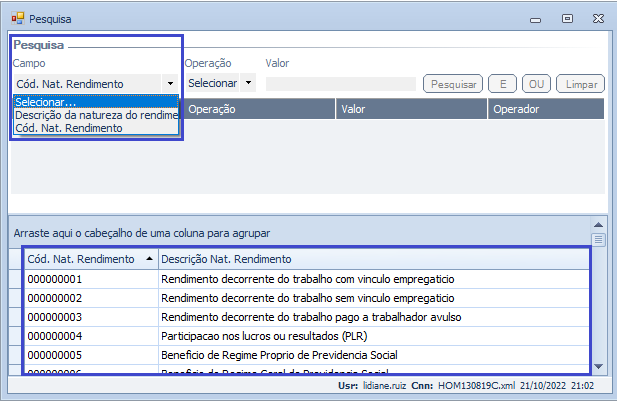Click the scroll down arrow of results grid

(x=599, y=366)
